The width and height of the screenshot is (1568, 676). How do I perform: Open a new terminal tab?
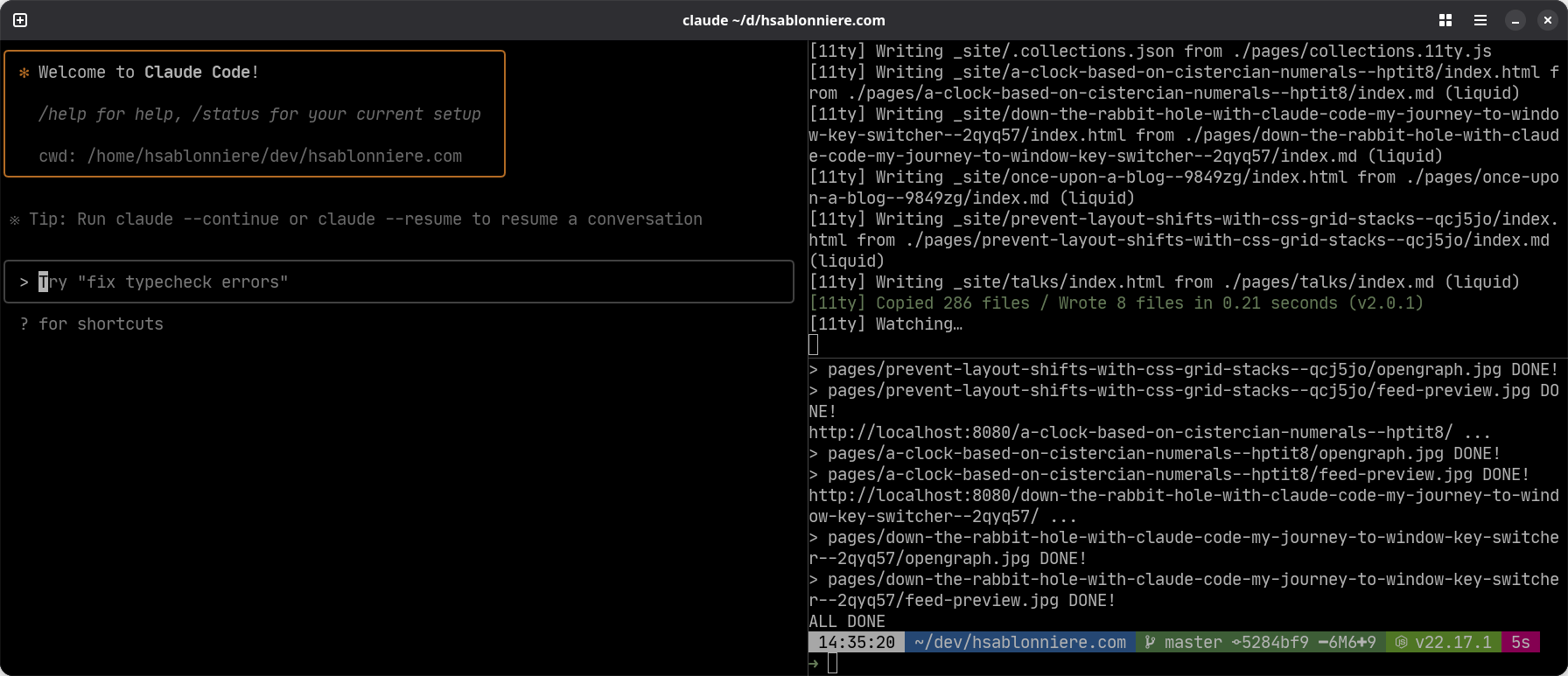[20, 20]
